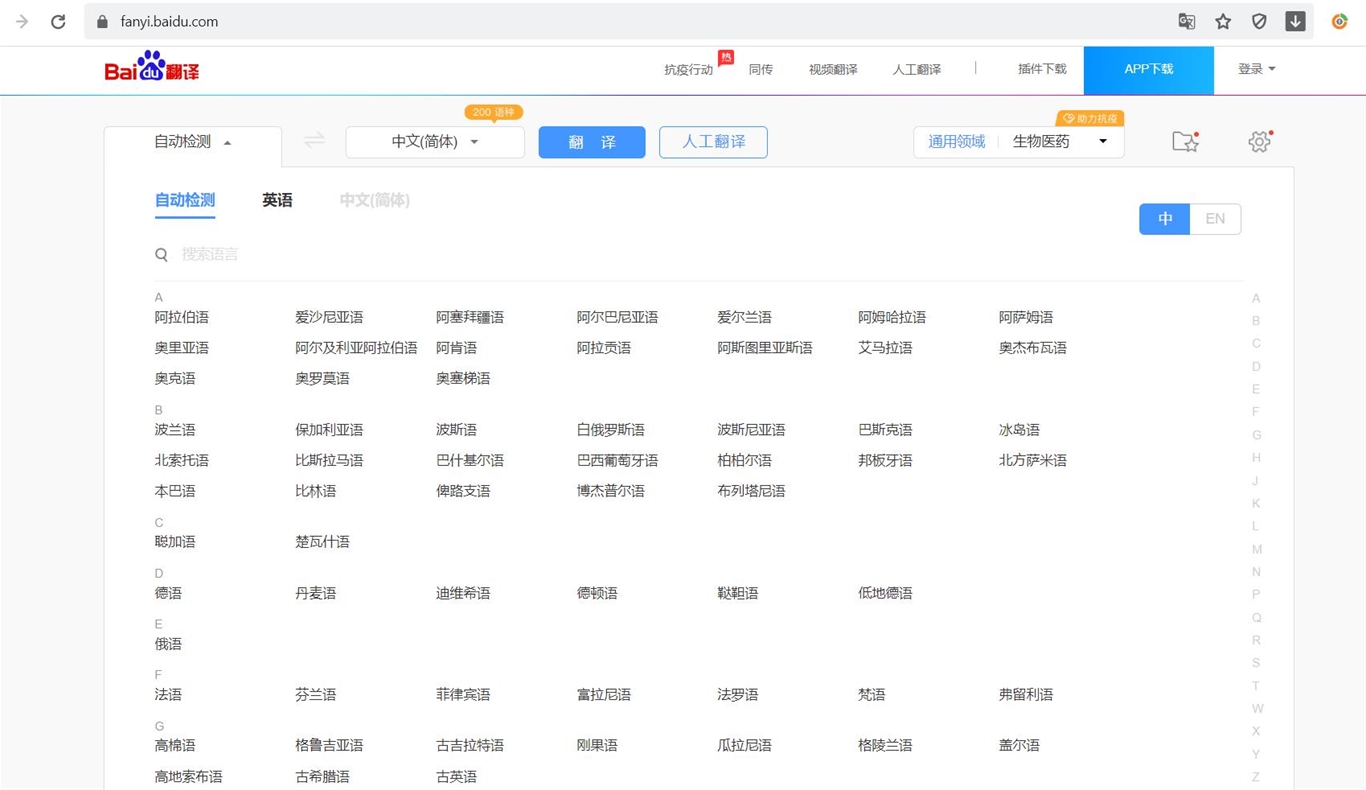
Task: Click the search magnifier icon
Action: point(161,255)
